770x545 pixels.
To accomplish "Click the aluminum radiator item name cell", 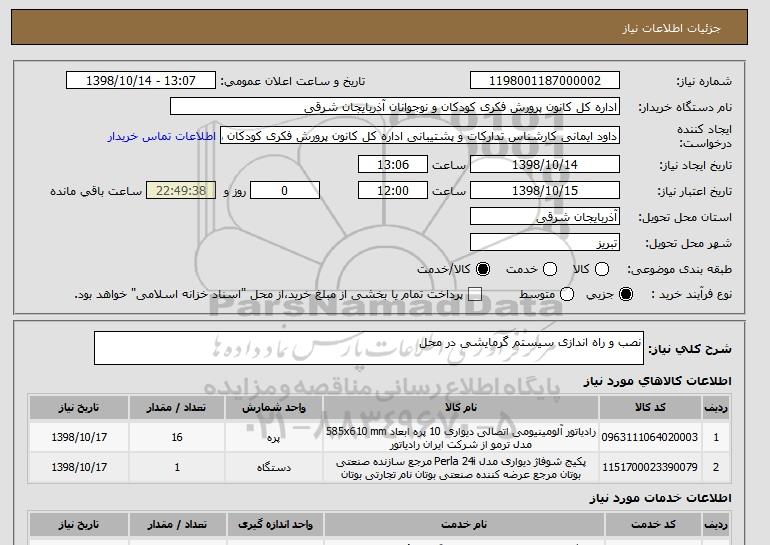I will 461,437.
